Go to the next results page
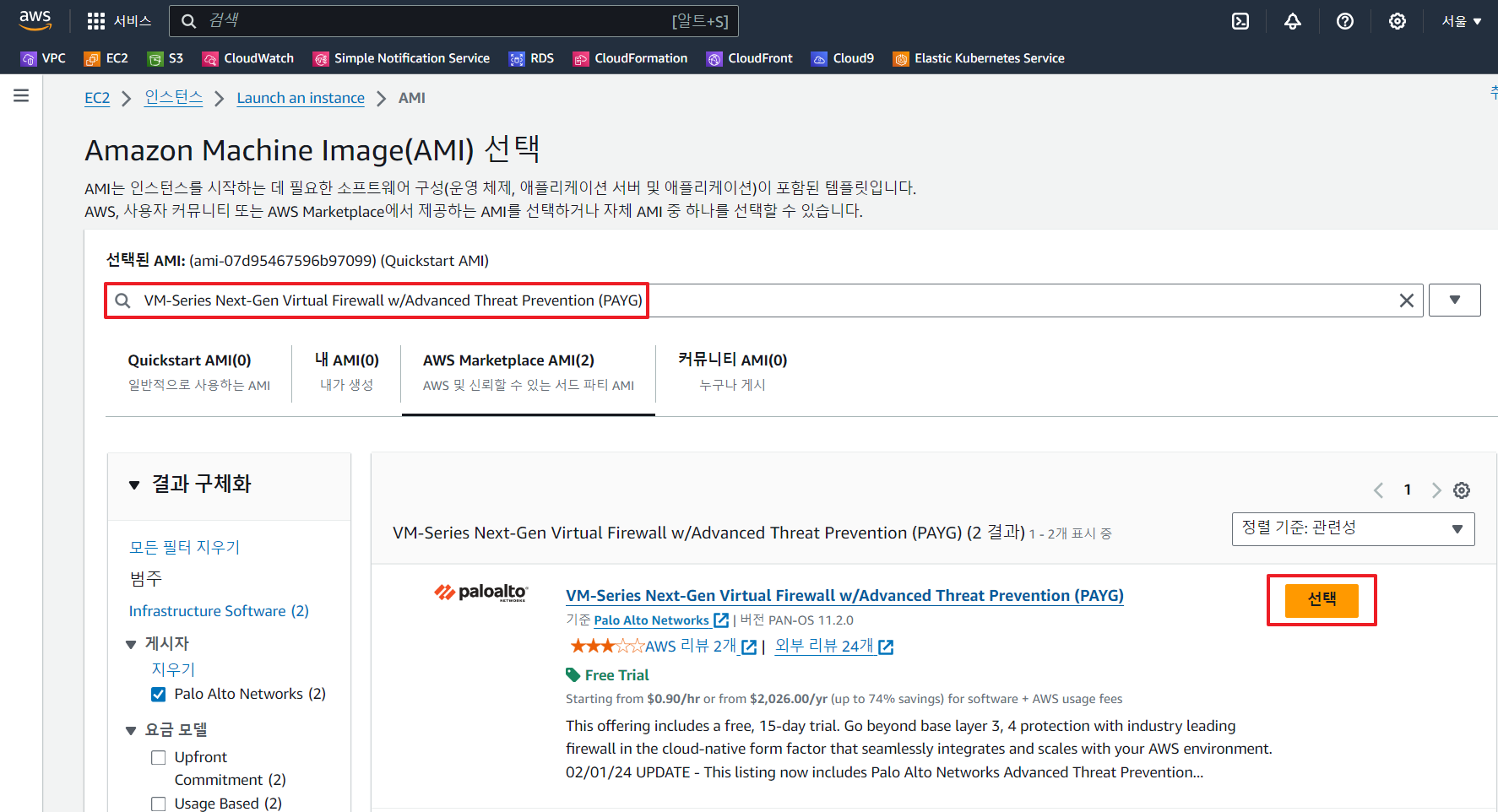Screen dimensions: 1498x812 pyautogui.click(x=1436, y=490)
